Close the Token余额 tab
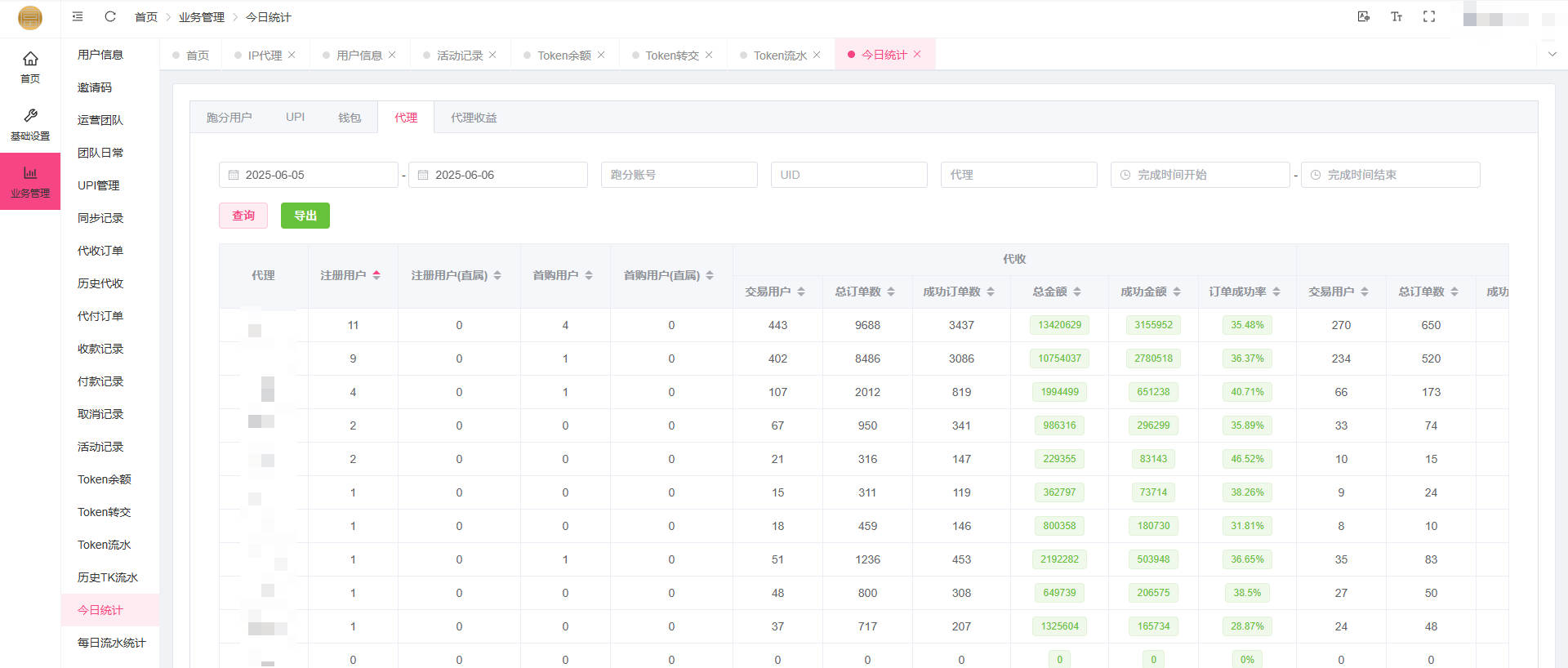Viewport: 1568px width, 668px height. tap(601, 55)
